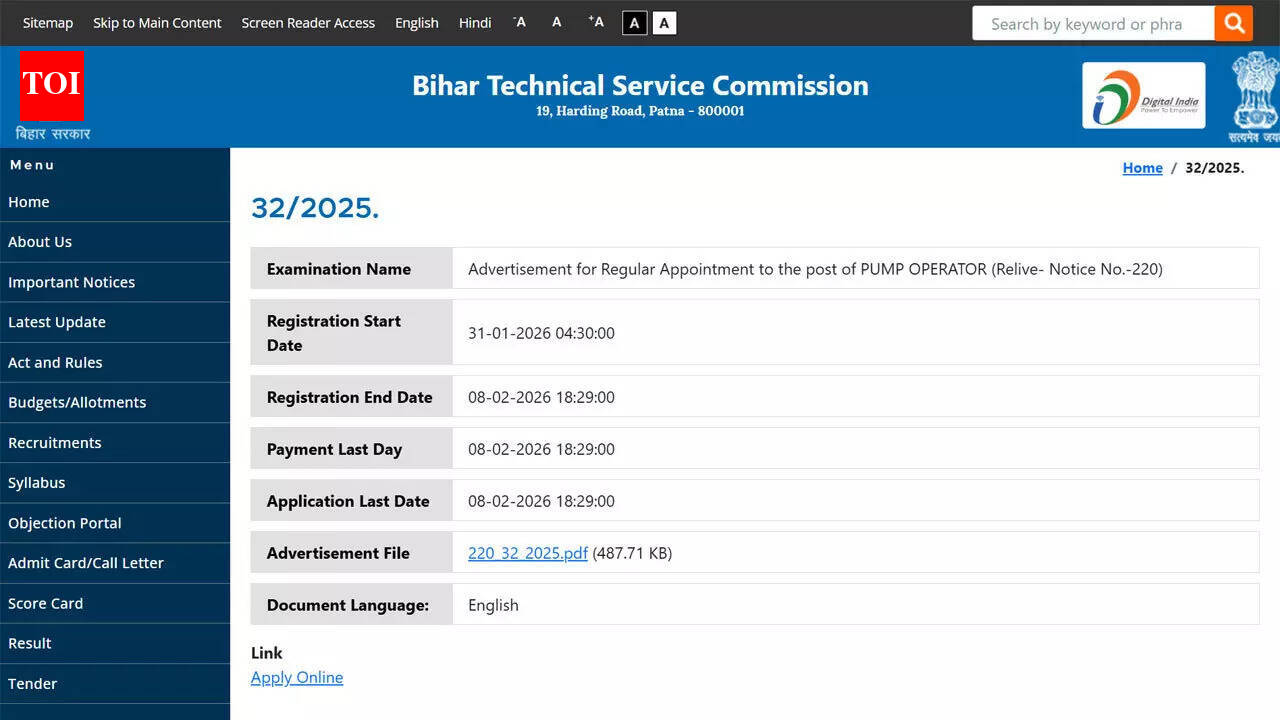
Task: Click the TOI logo
Action: 51,85
